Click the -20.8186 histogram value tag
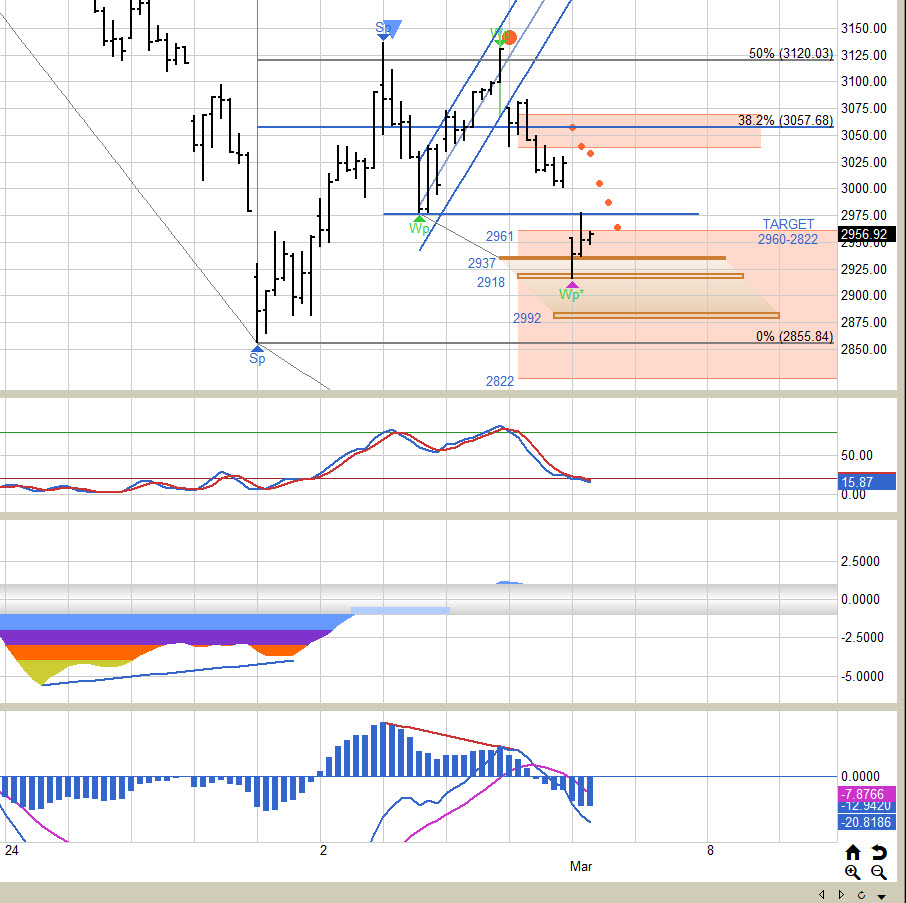 (x=866, y=821)
